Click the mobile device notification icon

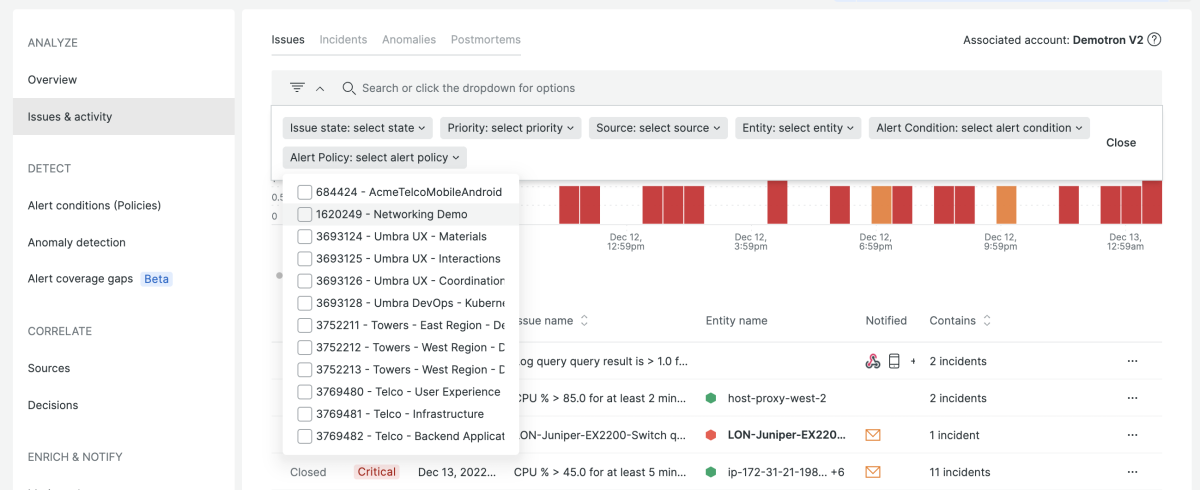click(x=894, y=361)
